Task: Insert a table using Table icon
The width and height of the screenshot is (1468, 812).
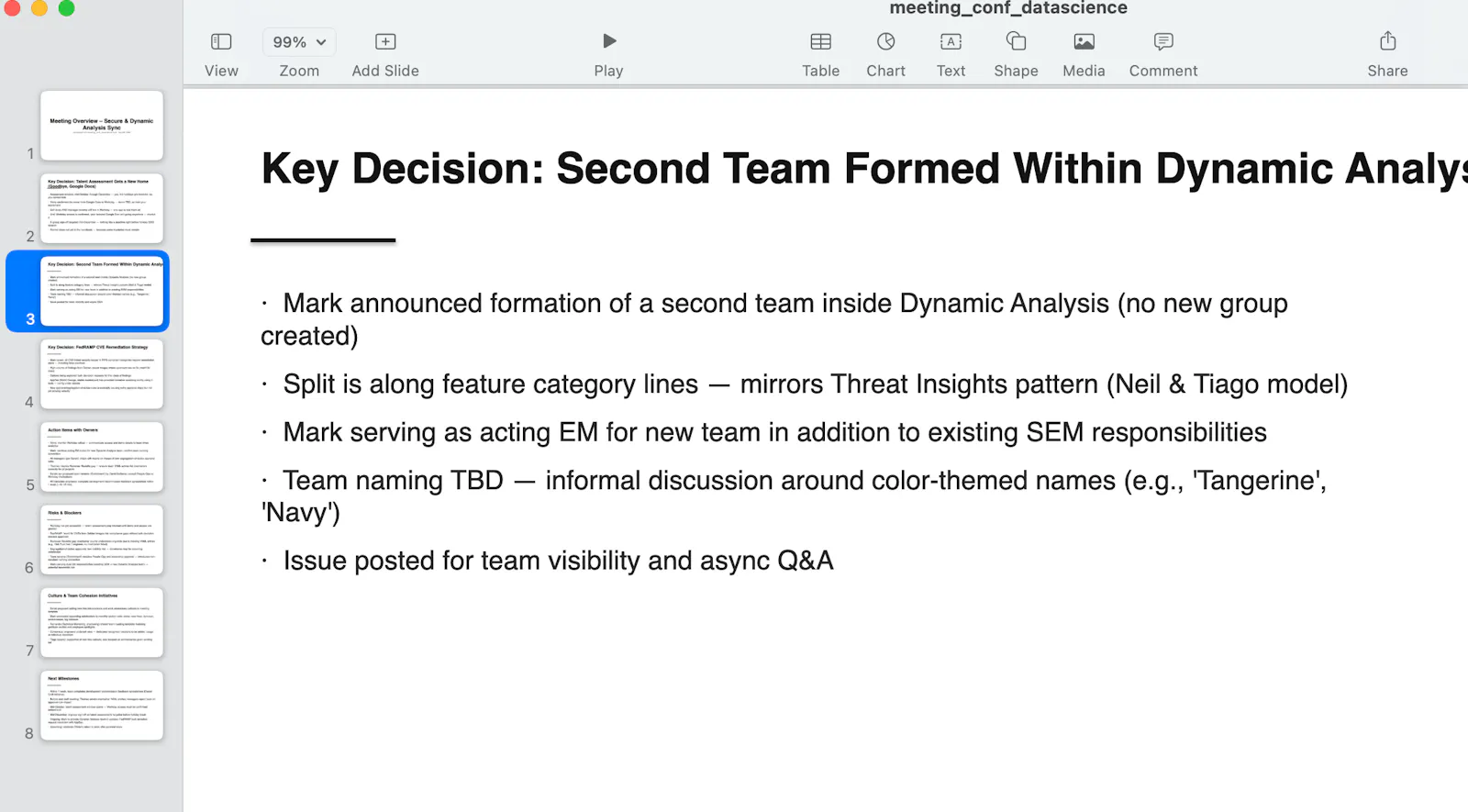Action: [821, 41]
